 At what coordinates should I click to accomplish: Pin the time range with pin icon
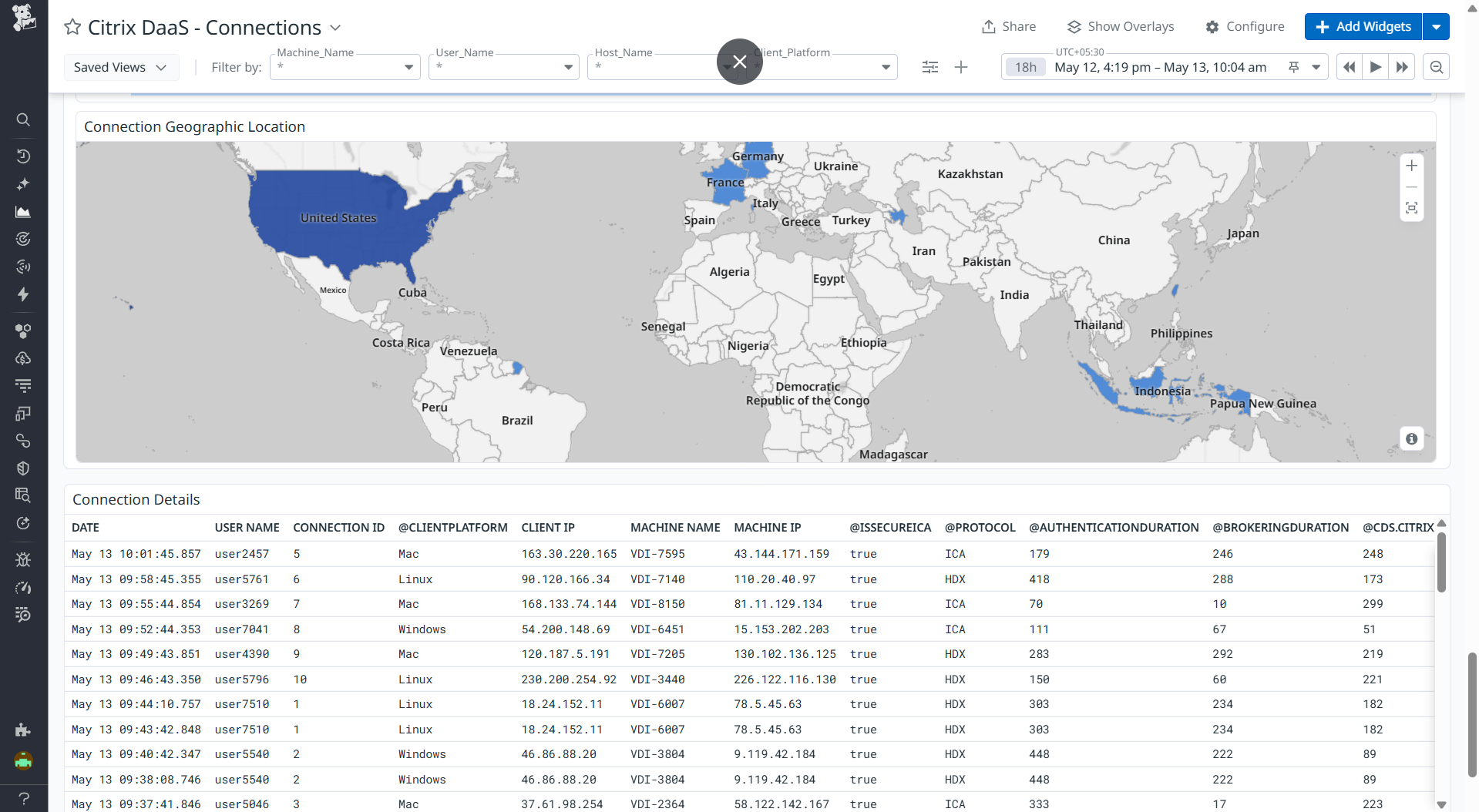coord(1294,67)
